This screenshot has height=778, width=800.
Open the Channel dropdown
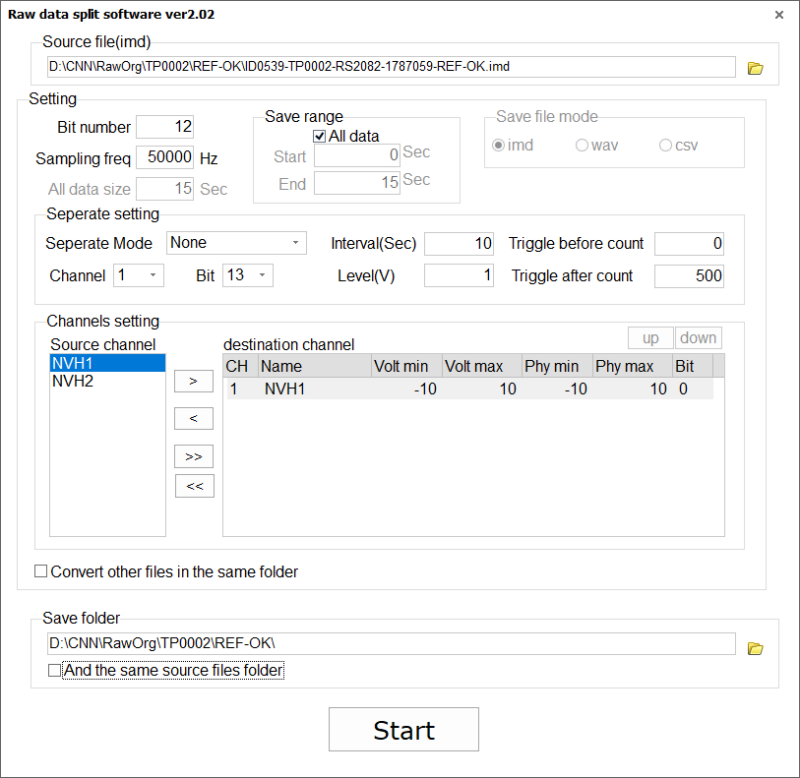(138, 275)
